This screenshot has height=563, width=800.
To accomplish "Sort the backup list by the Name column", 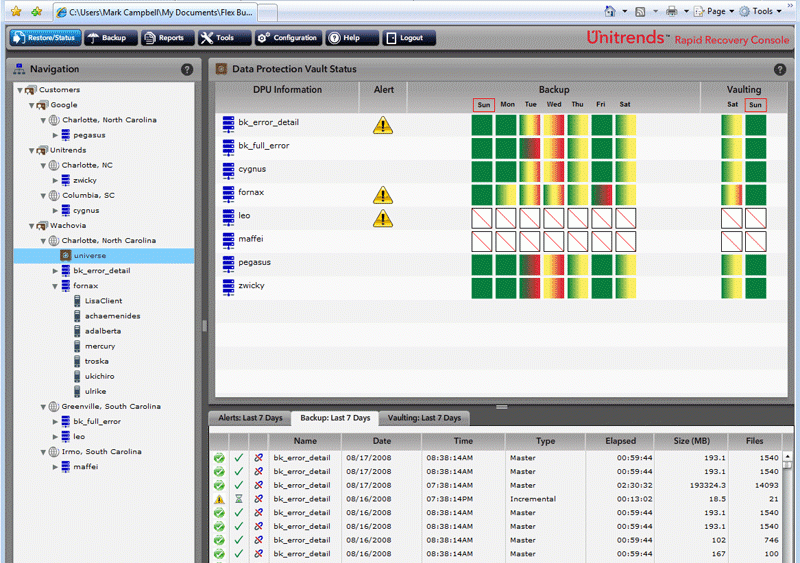I will (305, 441).
